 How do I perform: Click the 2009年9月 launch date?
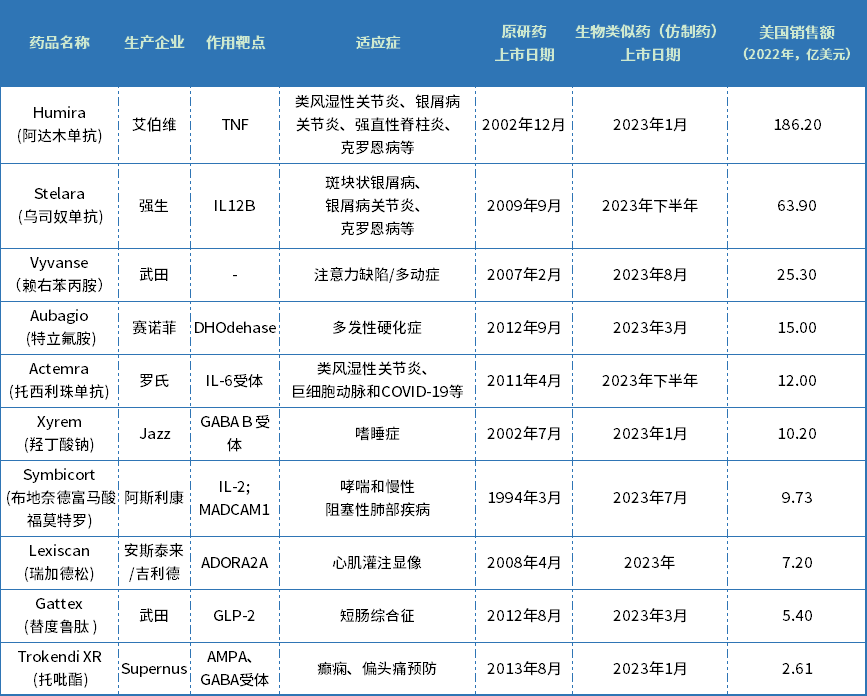pos(524,206)
